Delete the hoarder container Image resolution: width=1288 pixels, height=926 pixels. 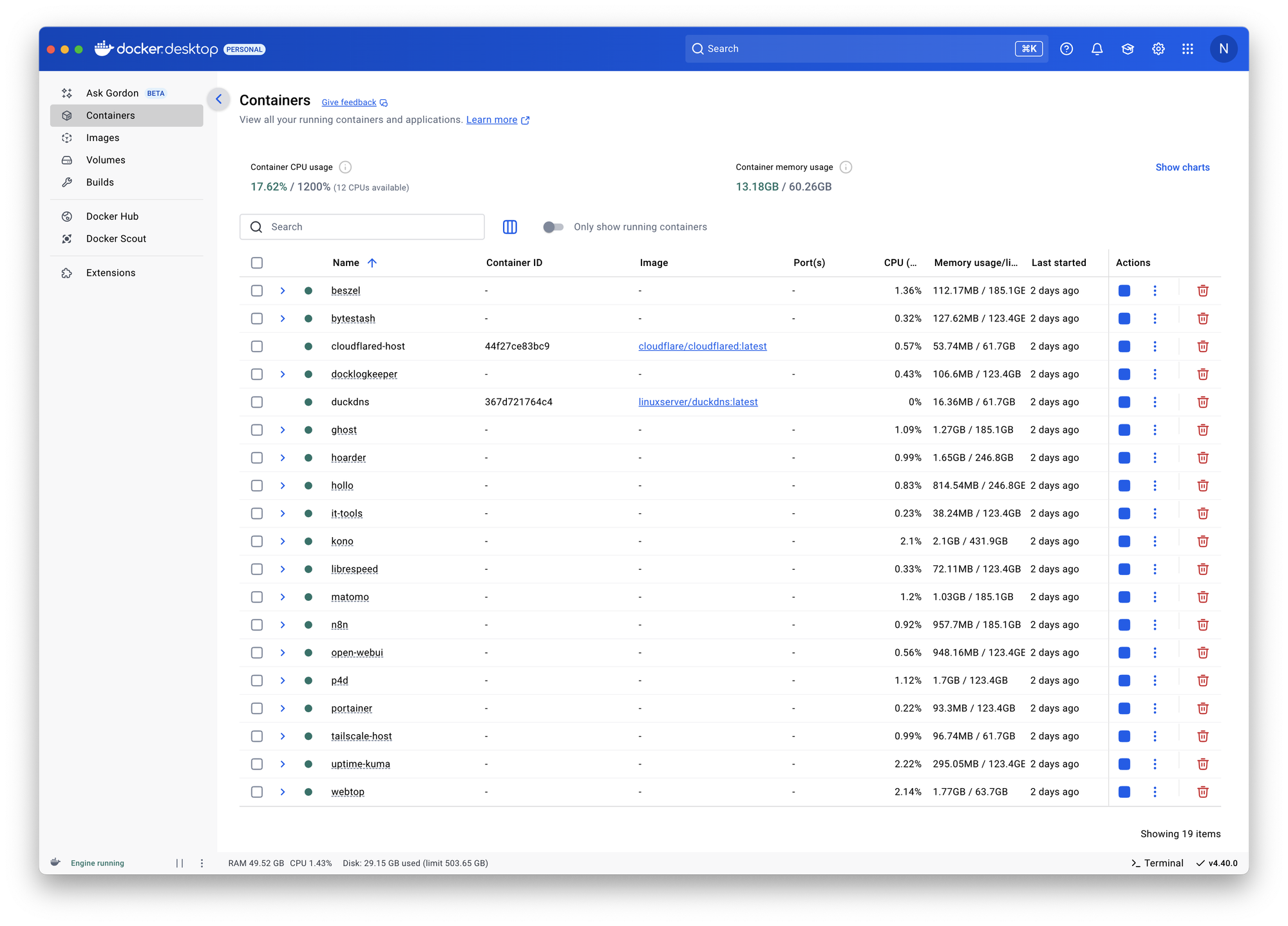click(1202, 458)
